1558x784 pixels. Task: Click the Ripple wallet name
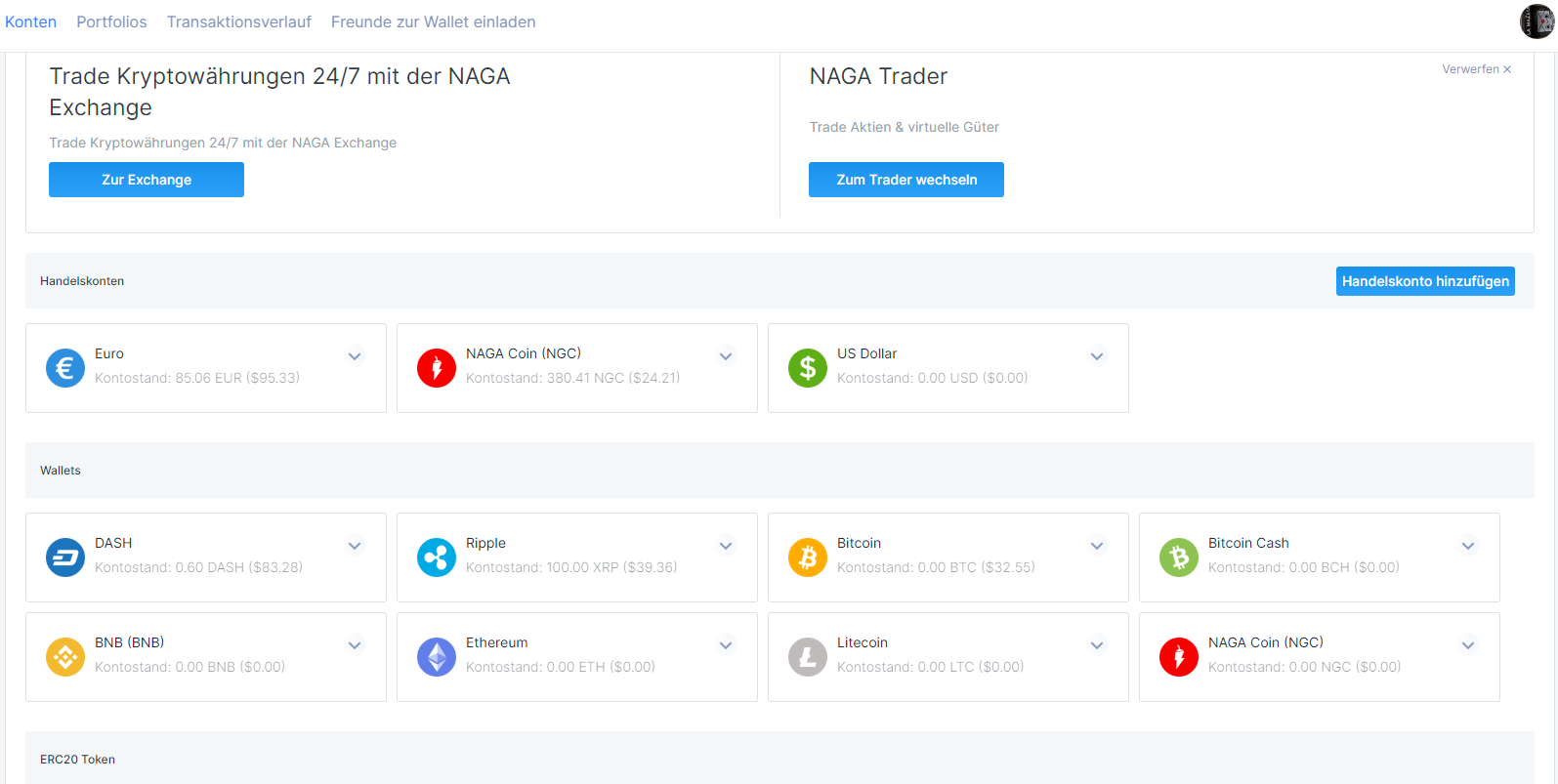[485, 543]
